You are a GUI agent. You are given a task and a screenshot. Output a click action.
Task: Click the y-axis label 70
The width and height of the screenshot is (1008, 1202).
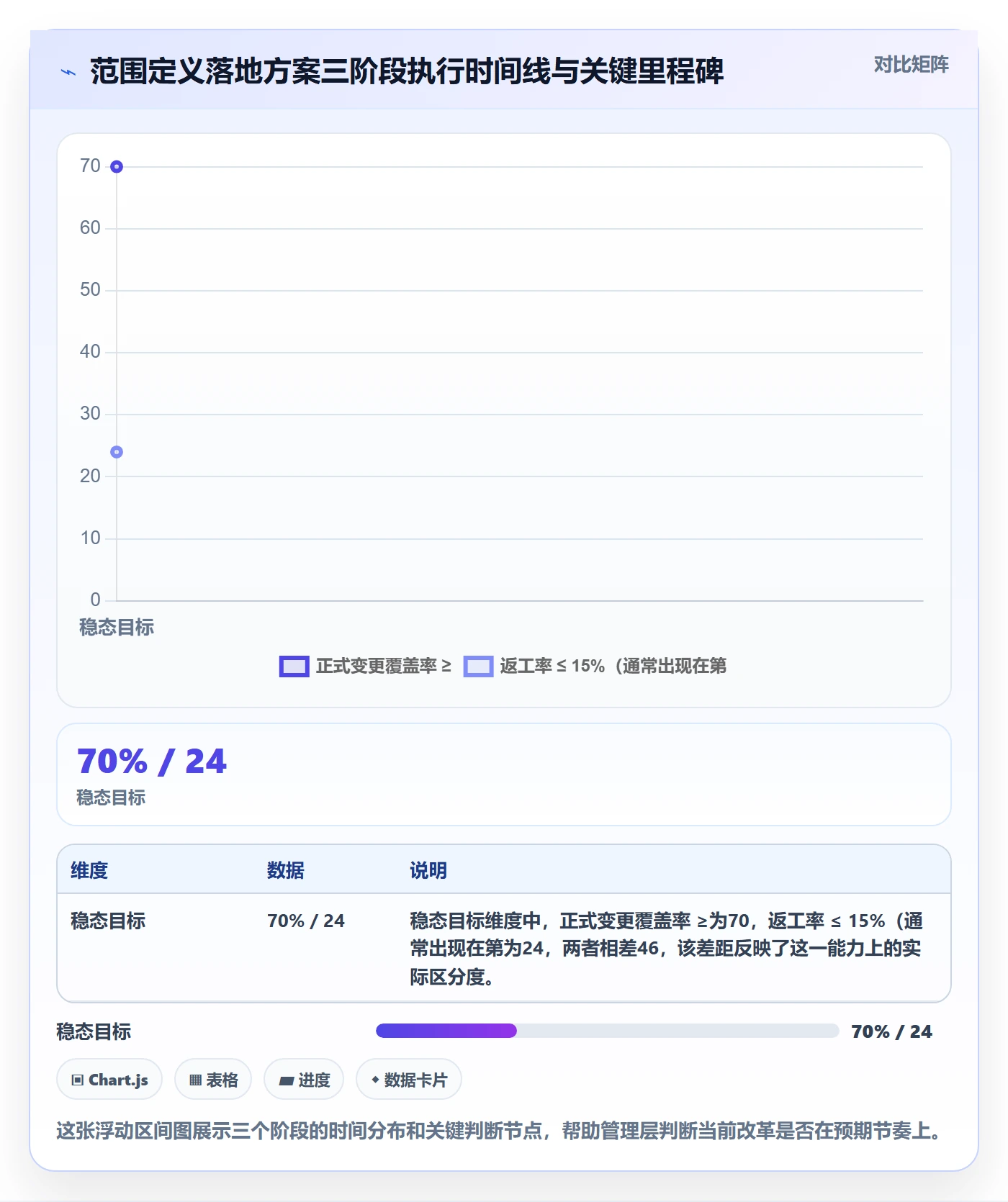[90, 166]
